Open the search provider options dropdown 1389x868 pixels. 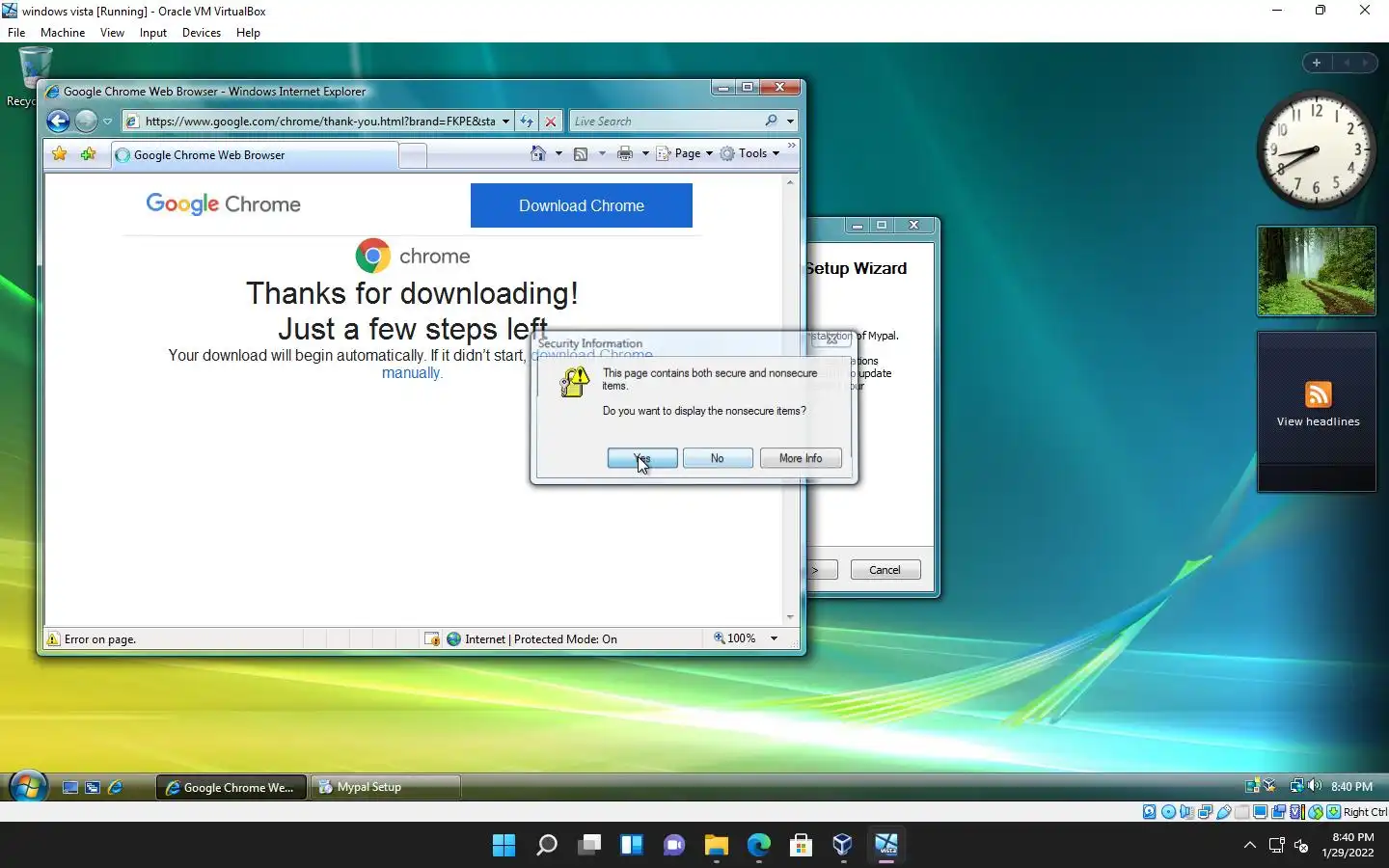[x=790, y=122]
